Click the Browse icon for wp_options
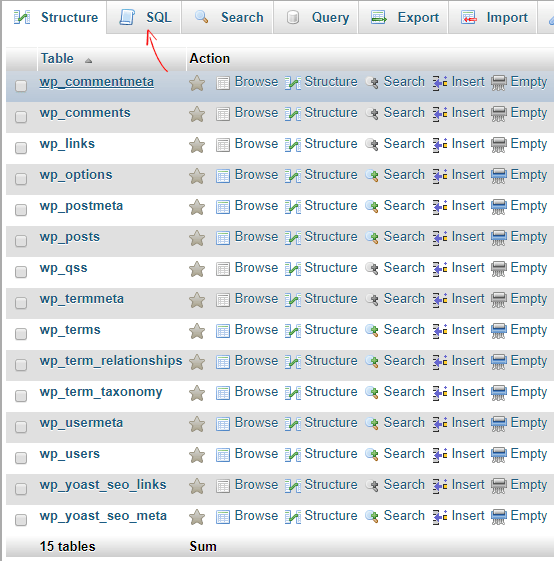554x561 pixels. (223, 176)
